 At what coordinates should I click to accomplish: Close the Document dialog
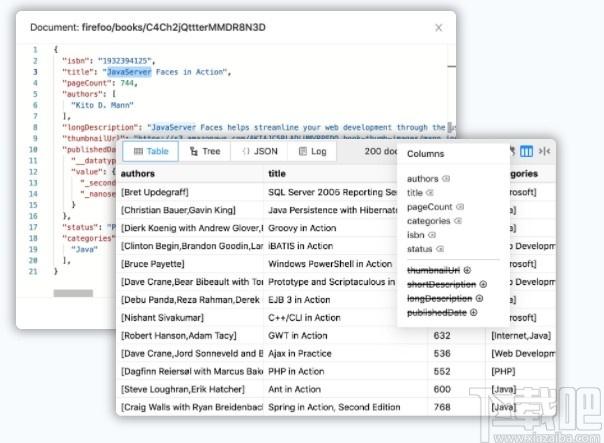pyautogui.click(x=438, y=29)
